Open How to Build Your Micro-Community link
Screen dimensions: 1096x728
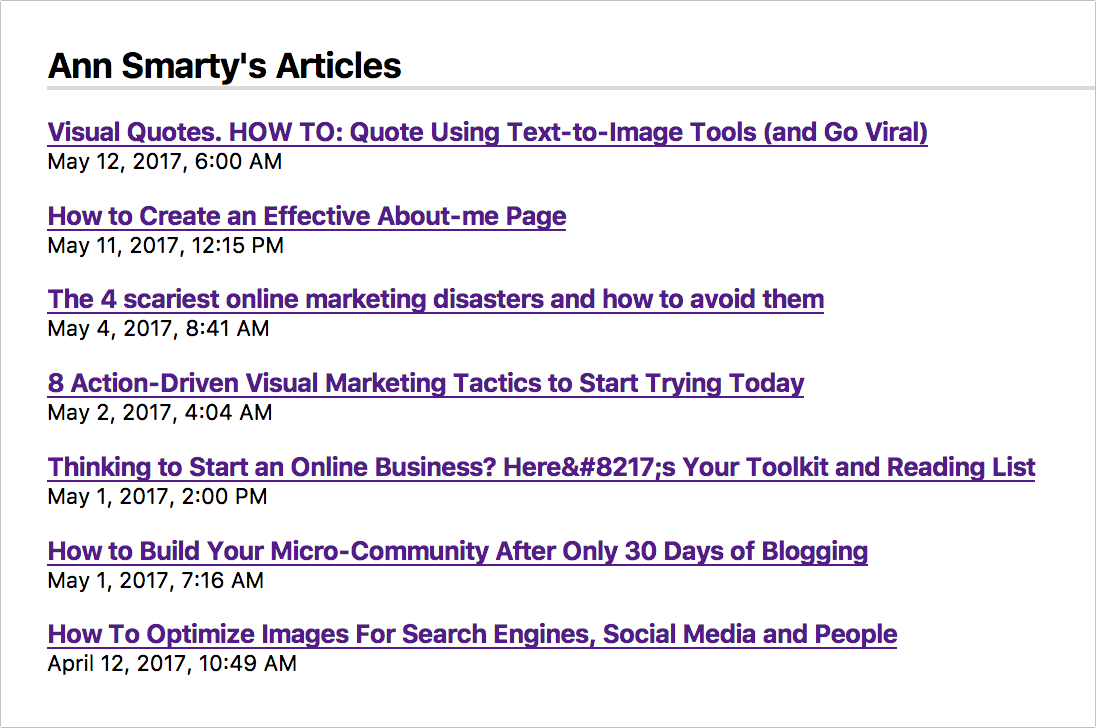click(x=458, y=551)
